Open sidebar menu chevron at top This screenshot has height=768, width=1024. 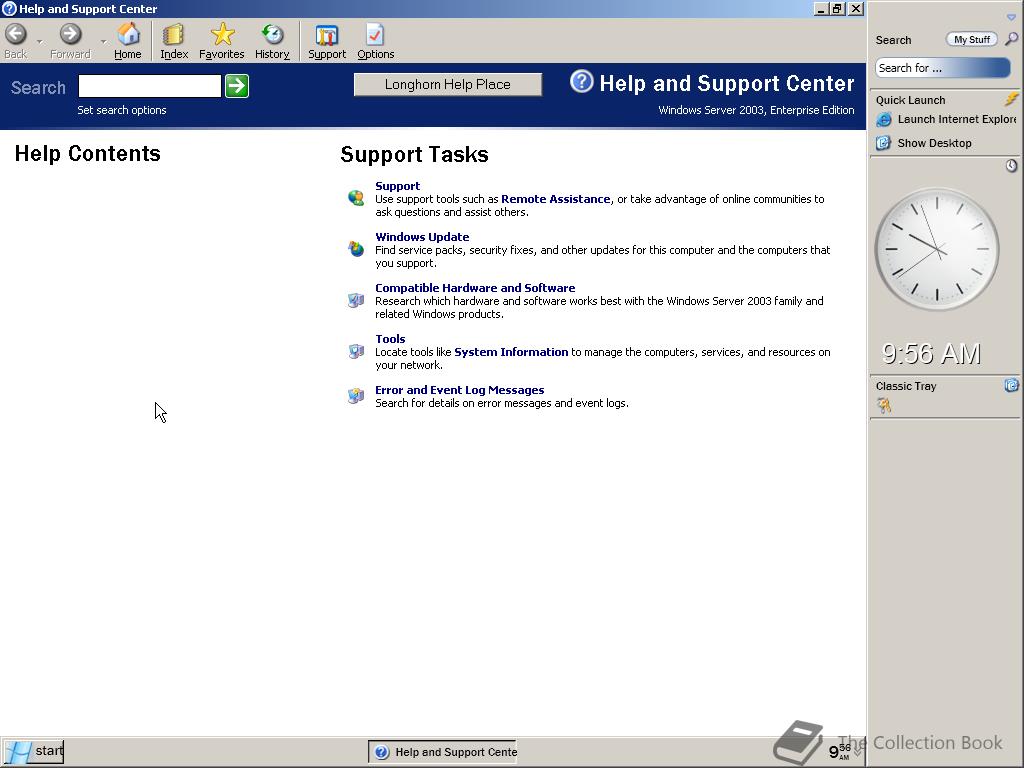coord(1011,18)
